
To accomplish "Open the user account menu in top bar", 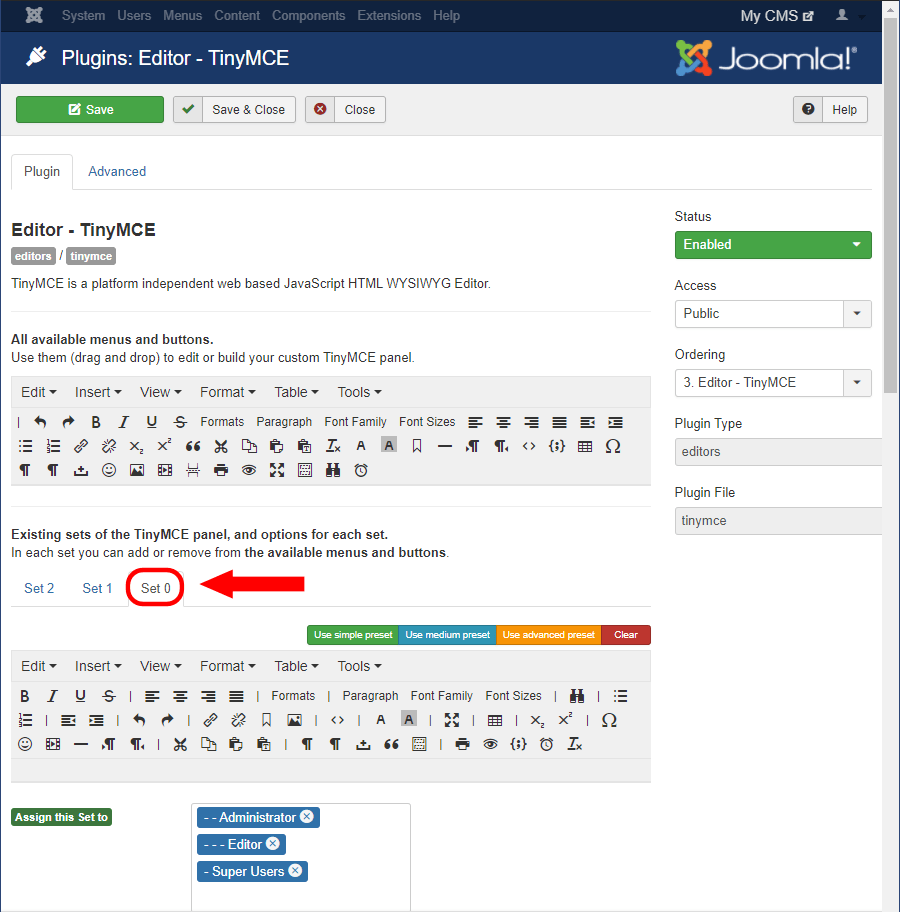I will 848,15.
